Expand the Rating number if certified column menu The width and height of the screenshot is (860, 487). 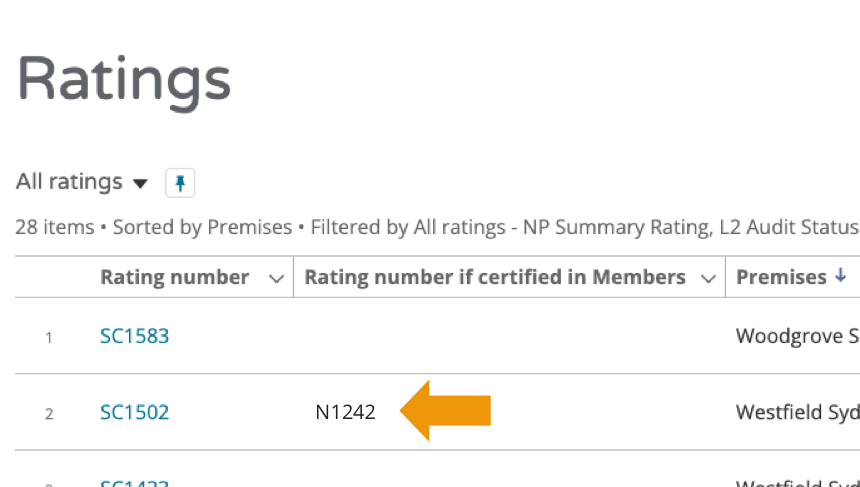click(x=710, y=278)
